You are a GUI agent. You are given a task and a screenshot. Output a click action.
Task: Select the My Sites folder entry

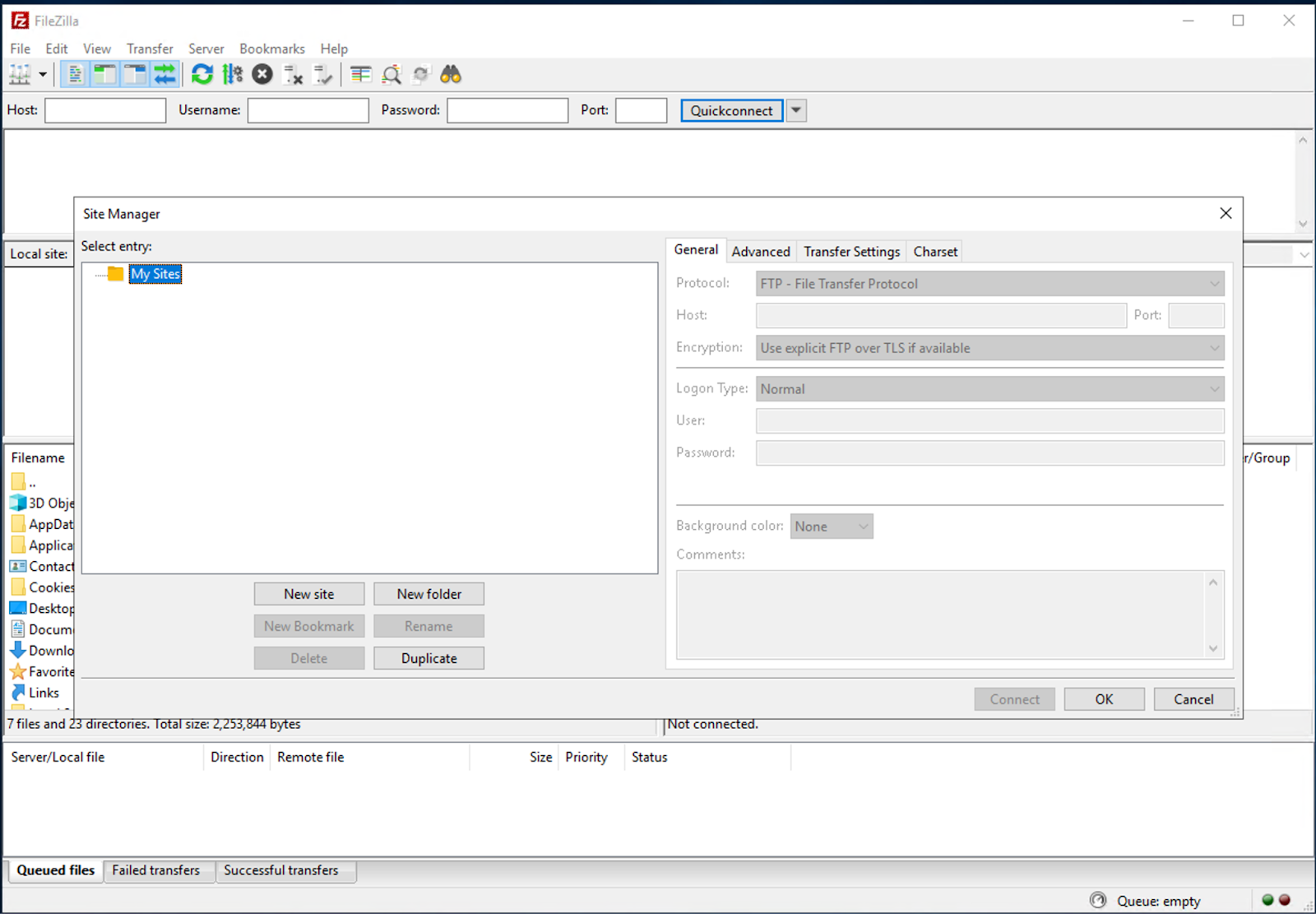(x=155, y=274)
